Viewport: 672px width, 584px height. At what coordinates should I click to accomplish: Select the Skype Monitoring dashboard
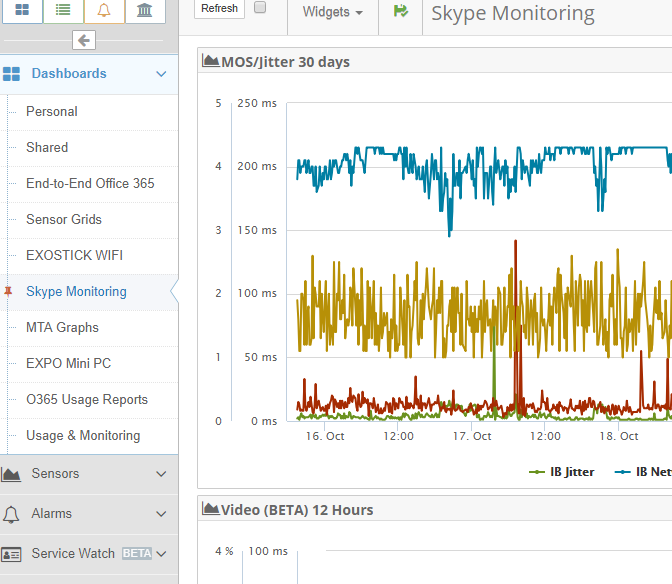point(76,291)
